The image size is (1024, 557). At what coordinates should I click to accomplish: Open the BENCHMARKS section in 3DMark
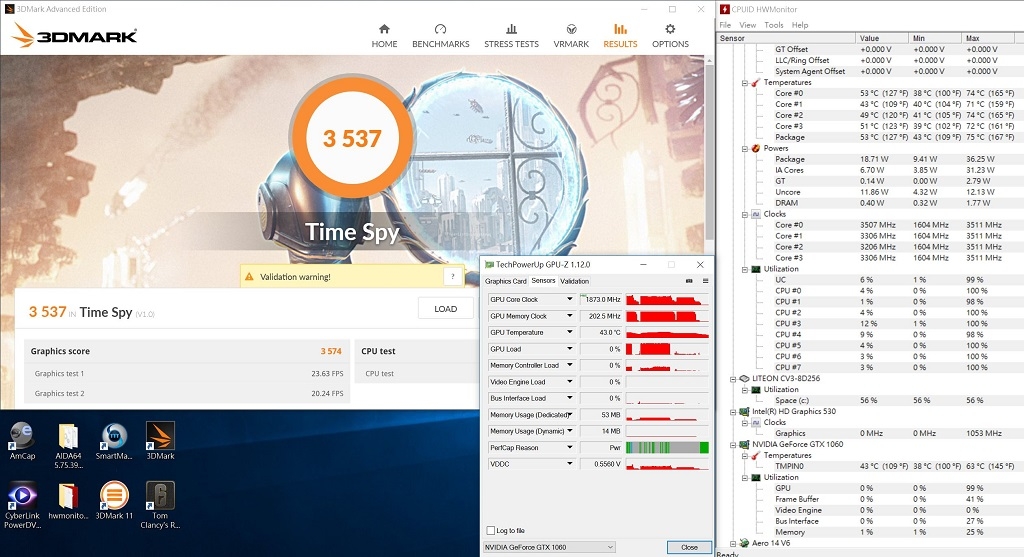(x=440, y=36)
